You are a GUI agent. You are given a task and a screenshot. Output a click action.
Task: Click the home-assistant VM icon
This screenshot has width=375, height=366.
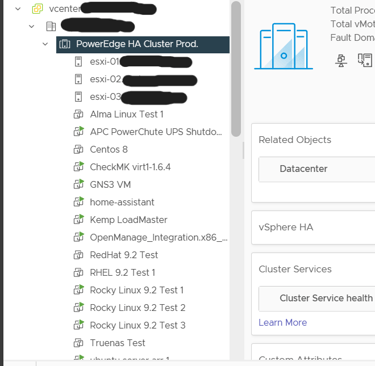click(x=78, y=202)
